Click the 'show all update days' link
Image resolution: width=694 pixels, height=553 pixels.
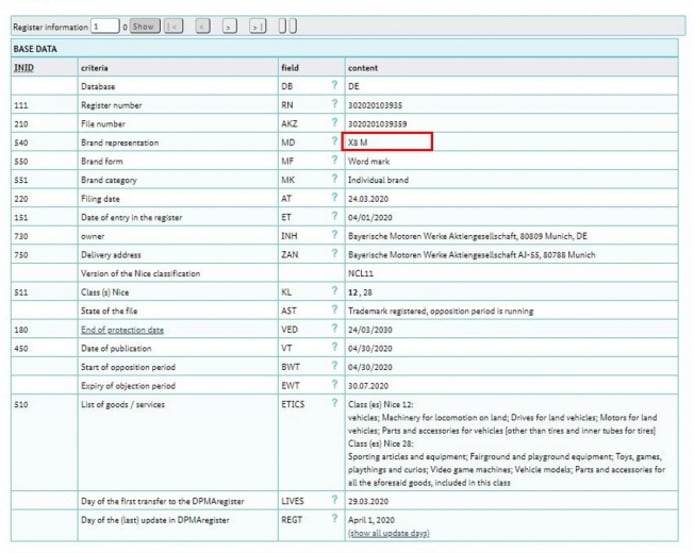point(389,533)
